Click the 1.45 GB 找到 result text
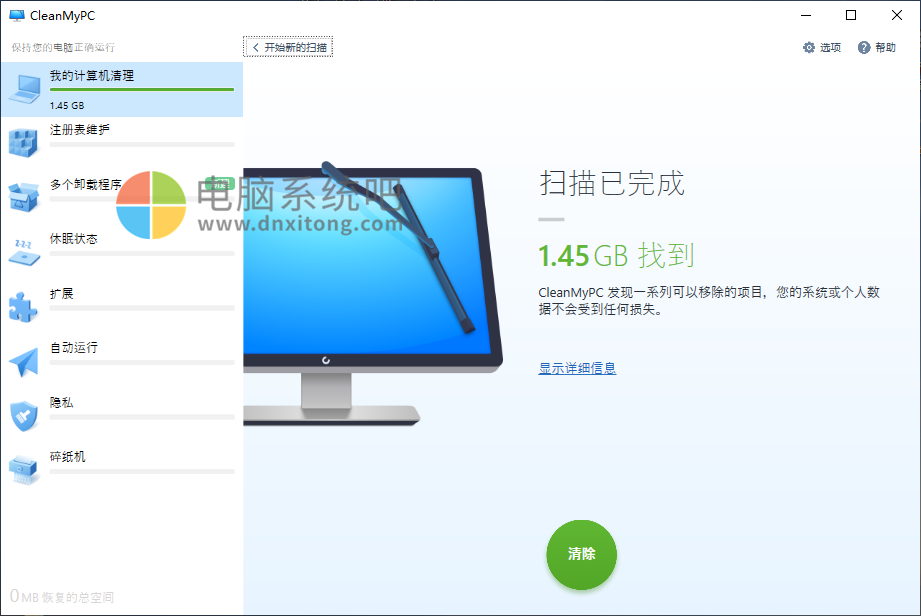The image size is (921, 616). [x=616, y=255]
